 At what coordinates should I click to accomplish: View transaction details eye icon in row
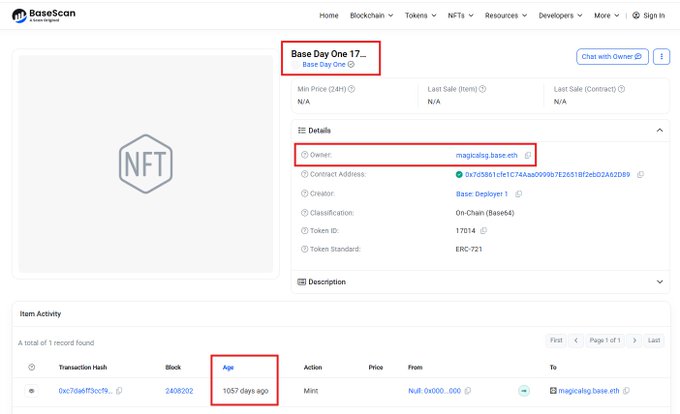[x=31, y=391]
